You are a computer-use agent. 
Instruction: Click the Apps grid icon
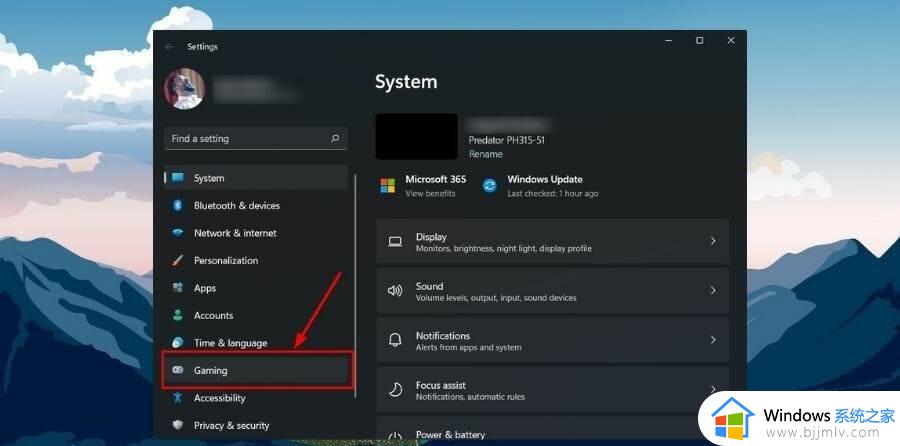pyautogui.click(x=178, y=288)
